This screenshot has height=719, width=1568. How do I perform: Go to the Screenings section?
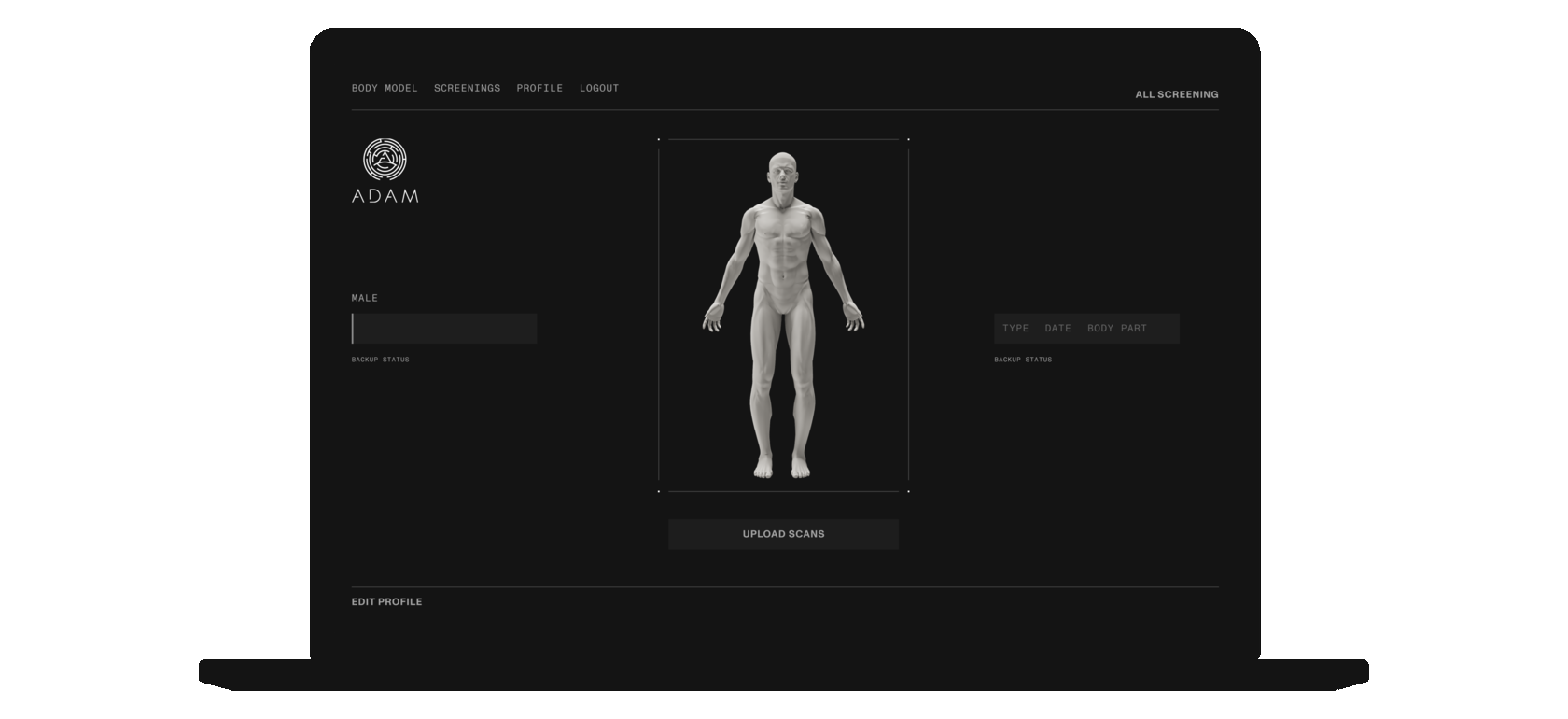467,88
